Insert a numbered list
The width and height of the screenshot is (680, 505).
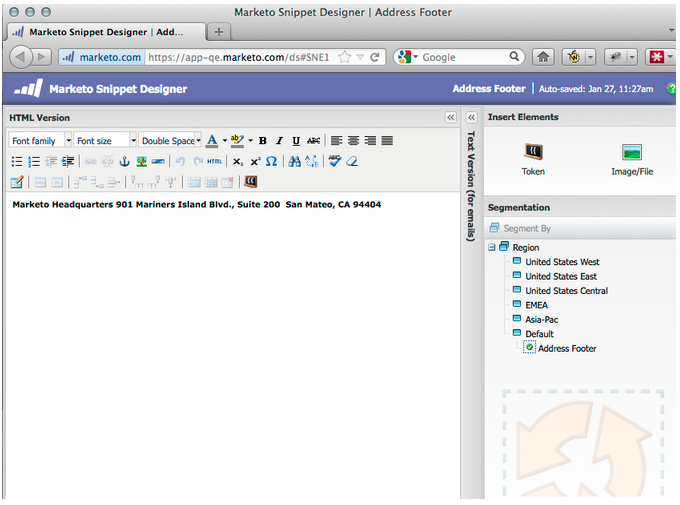click(x=34, y=161)
